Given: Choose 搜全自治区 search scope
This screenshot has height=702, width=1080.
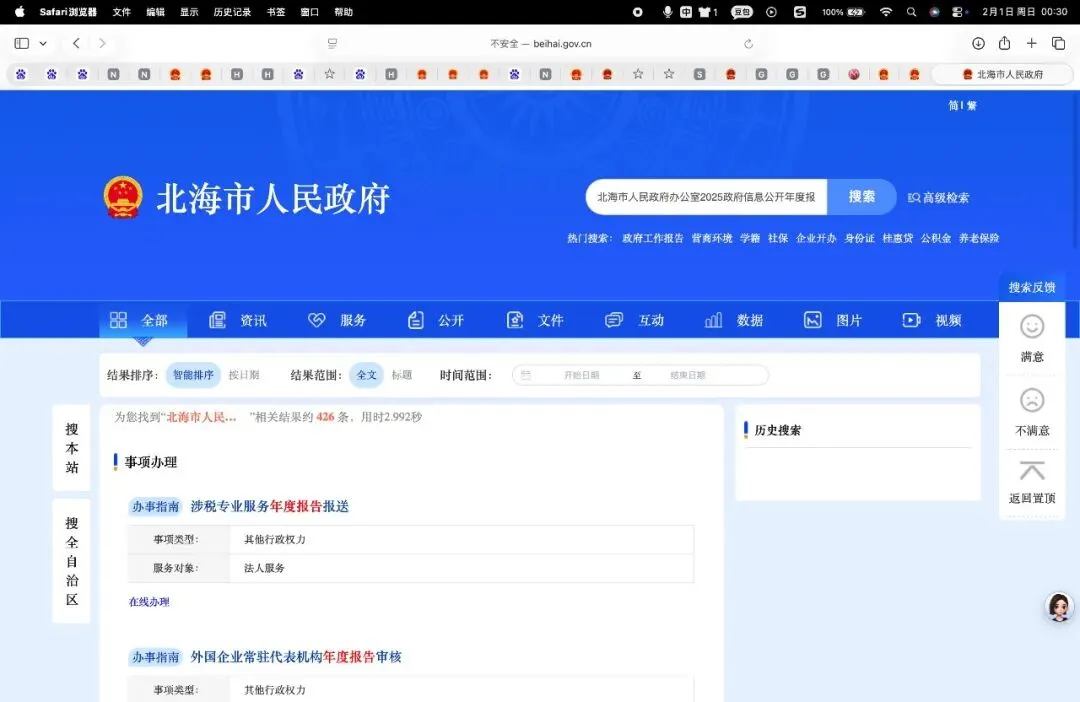Looking at the screenshot, I should coord(72,561).
